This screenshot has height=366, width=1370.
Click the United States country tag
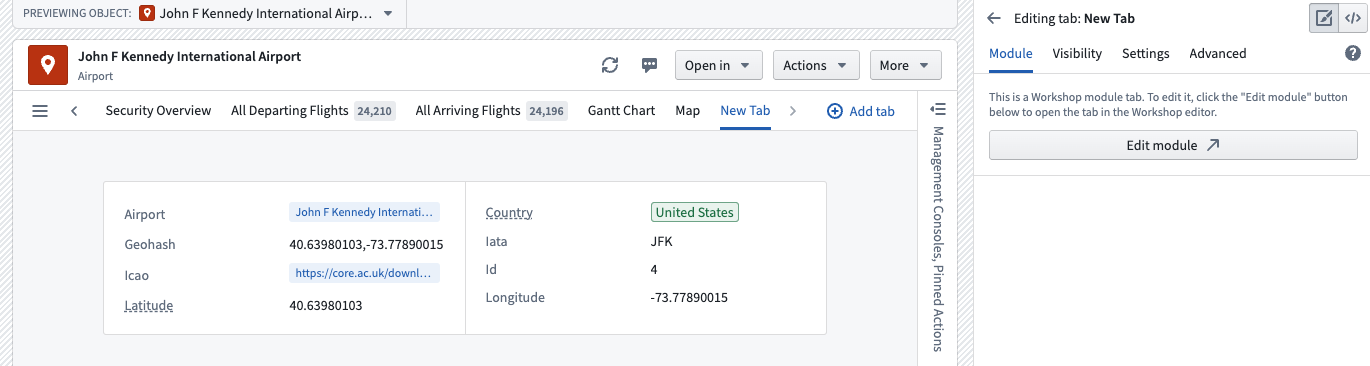click(695, 212)
